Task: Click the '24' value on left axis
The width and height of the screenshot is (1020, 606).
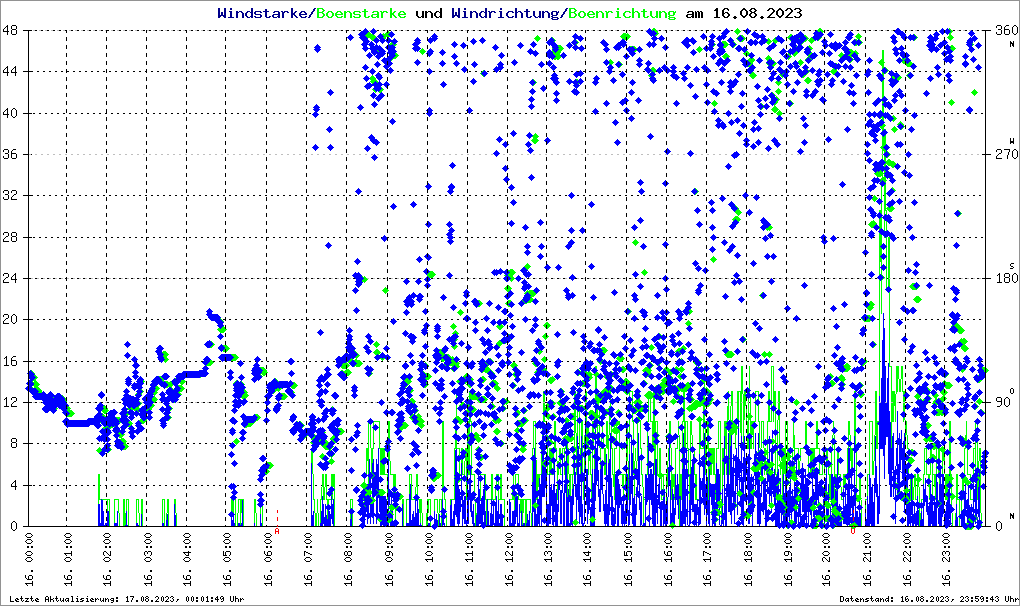Action: point(14,278)
